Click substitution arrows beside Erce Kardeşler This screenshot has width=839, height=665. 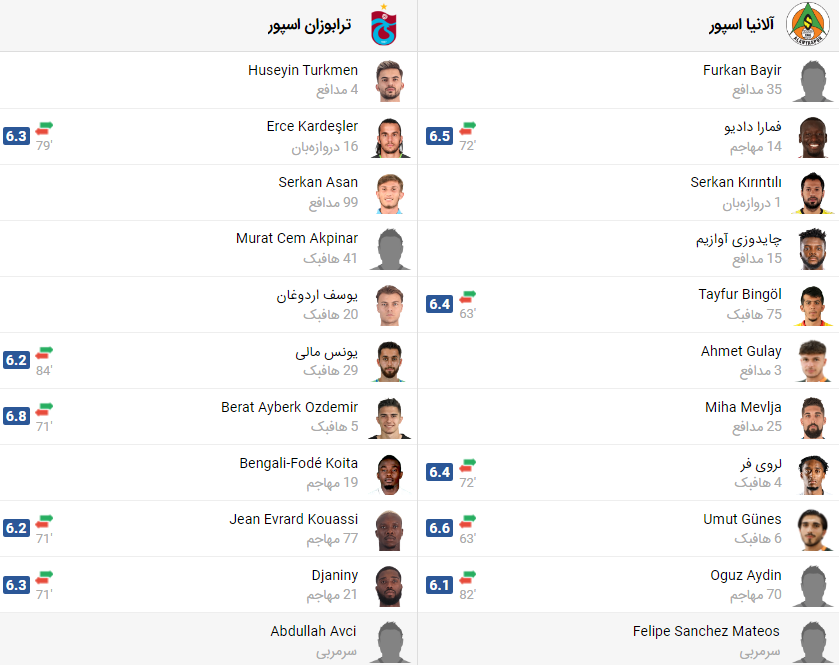(x=42, y=129)
